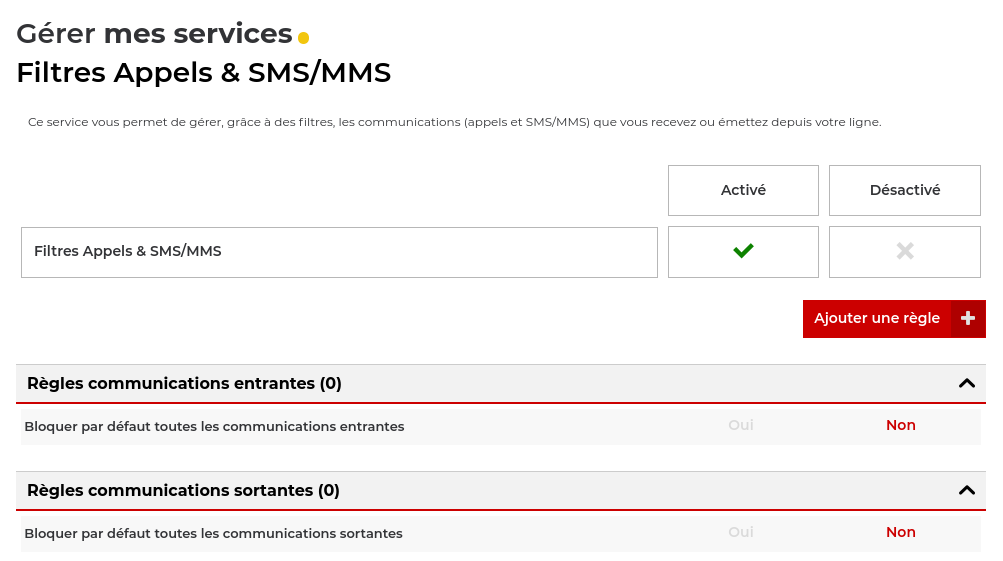This screenshot has height=561, width=1003.
Task: Select Oui for blocking outgoing communications
Action: [741, 532]
